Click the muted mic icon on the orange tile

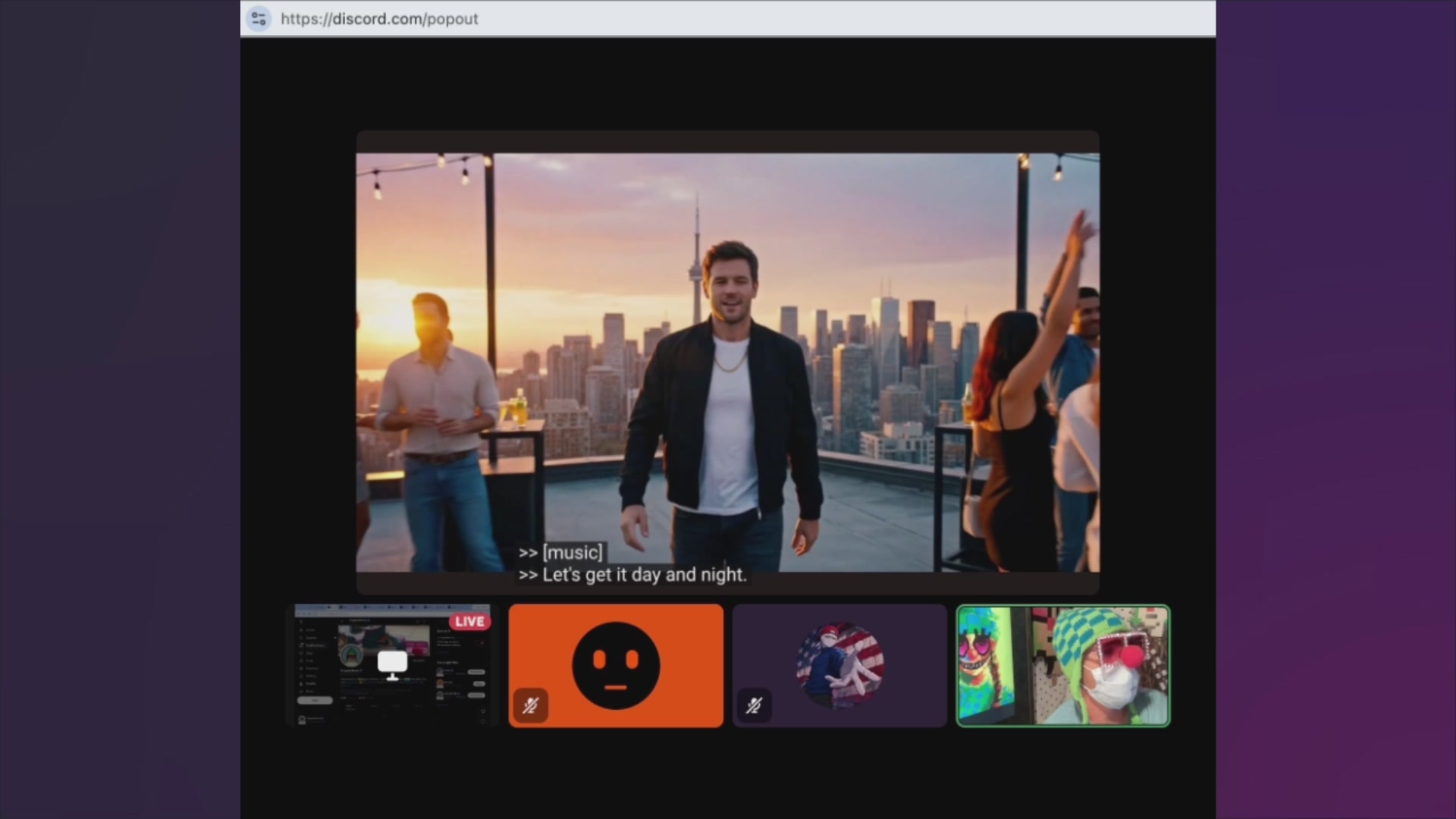[x=530, y=706]
